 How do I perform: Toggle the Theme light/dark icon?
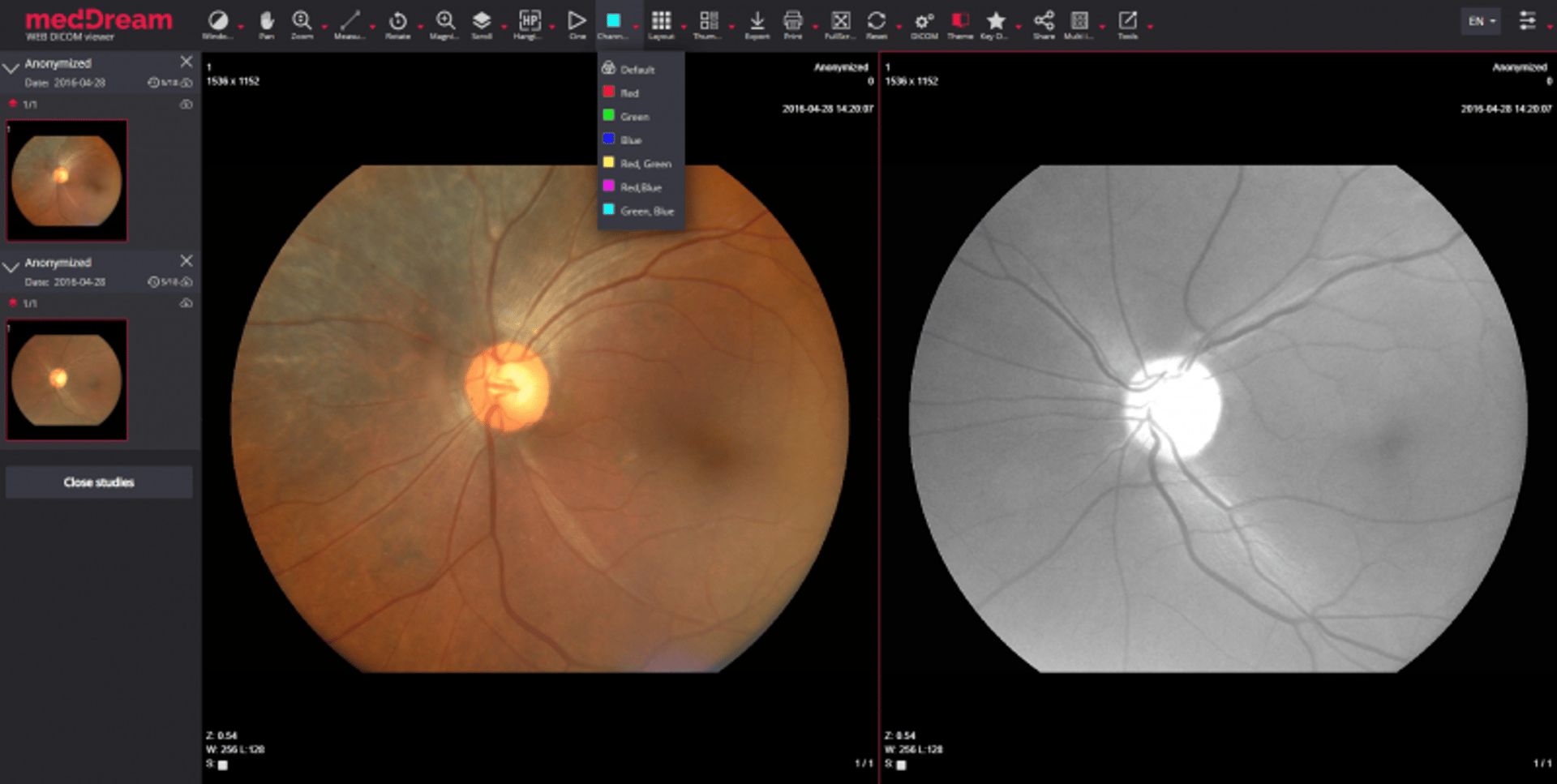[960, 23]
